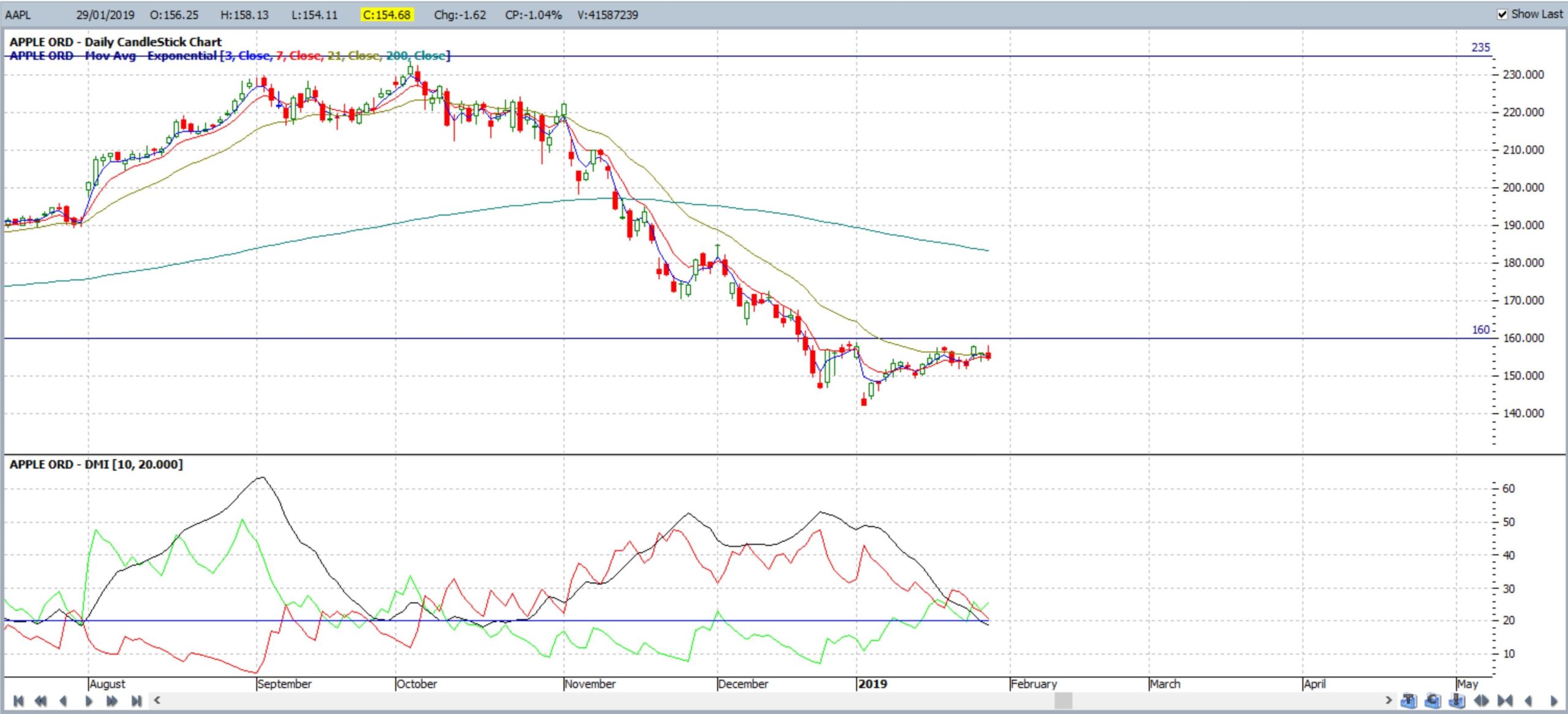Click the fast forward double-arrow button

point(111,701)
